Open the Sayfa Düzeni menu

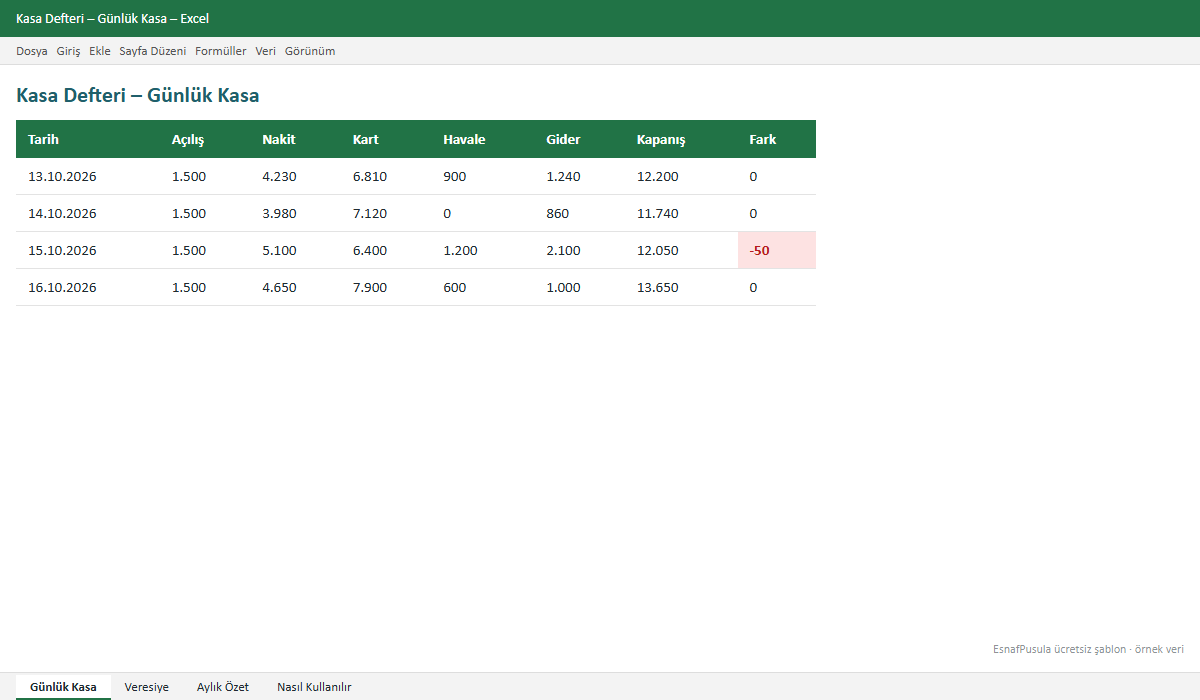(x=153, y=51)
